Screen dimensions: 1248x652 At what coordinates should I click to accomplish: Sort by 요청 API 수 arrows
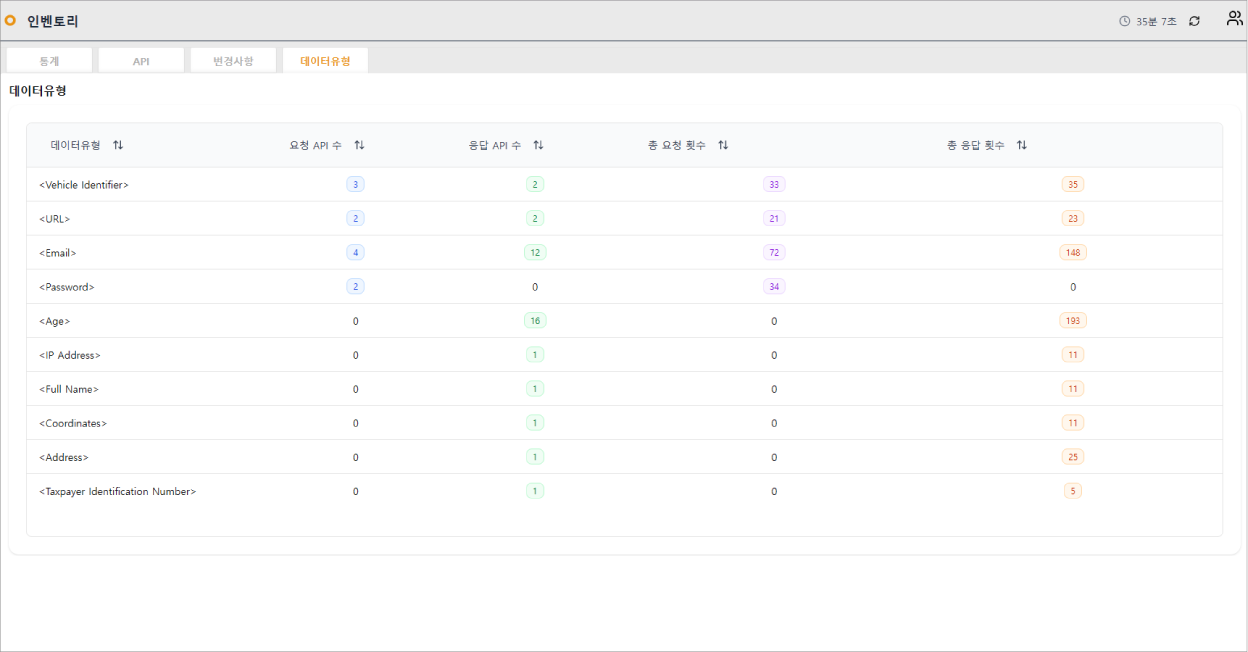359,145
